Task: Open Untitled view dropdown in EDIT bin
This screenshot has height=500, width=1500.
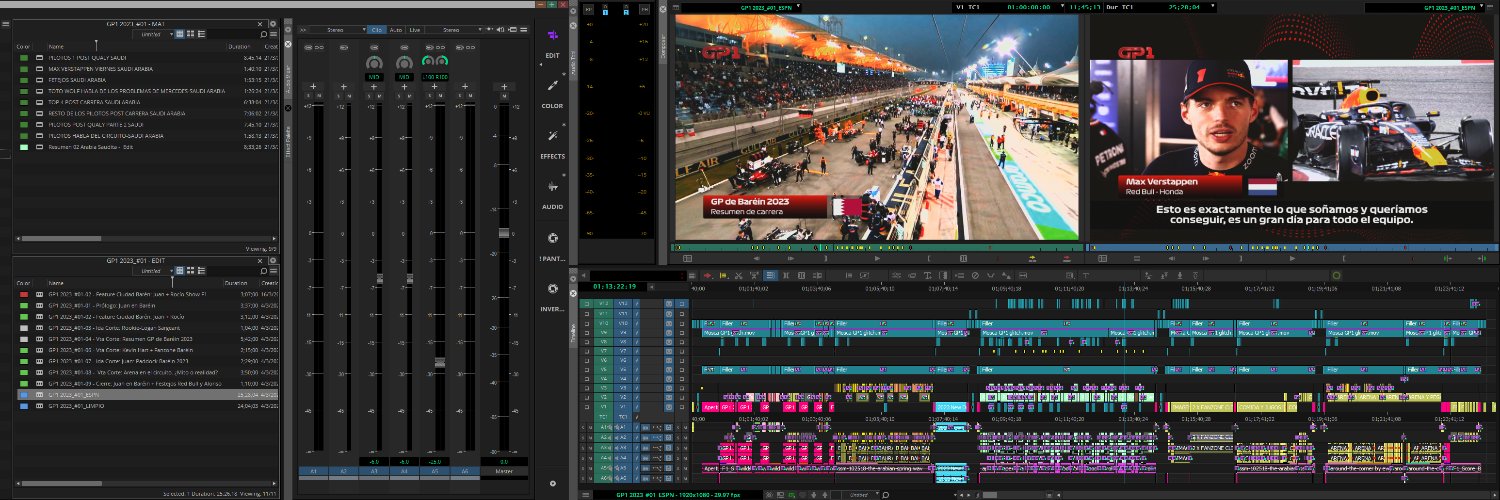Action: (x=153, y=270)
